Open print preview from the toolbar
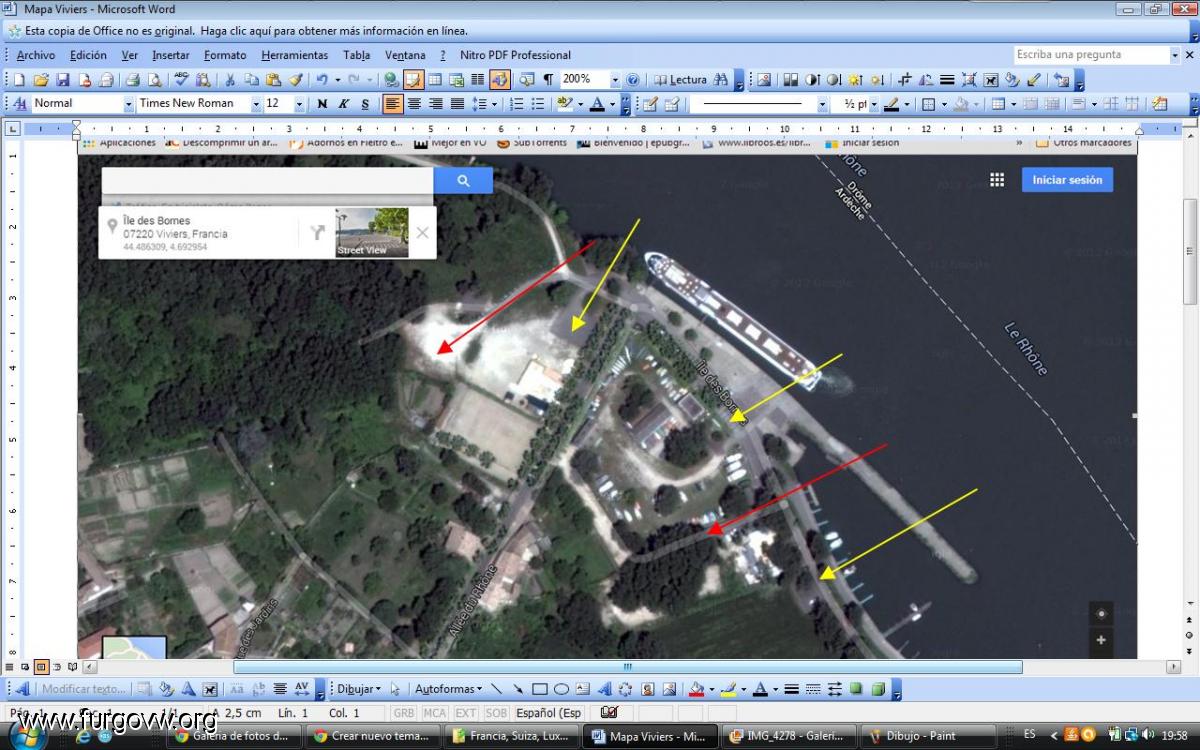 (155, 80)
